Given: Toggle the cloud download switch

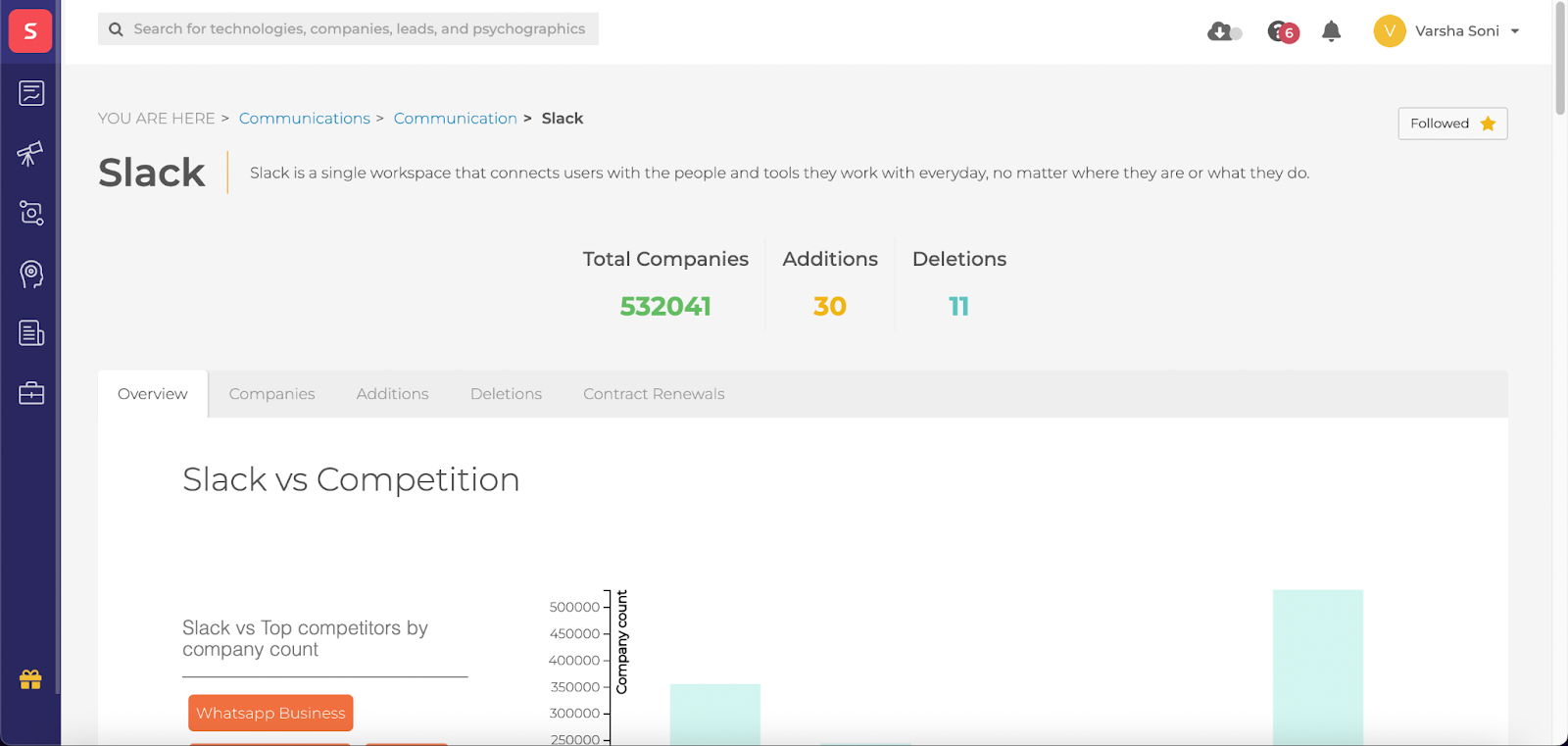Looking at the screenshot, I should [x=1225, y=32].
